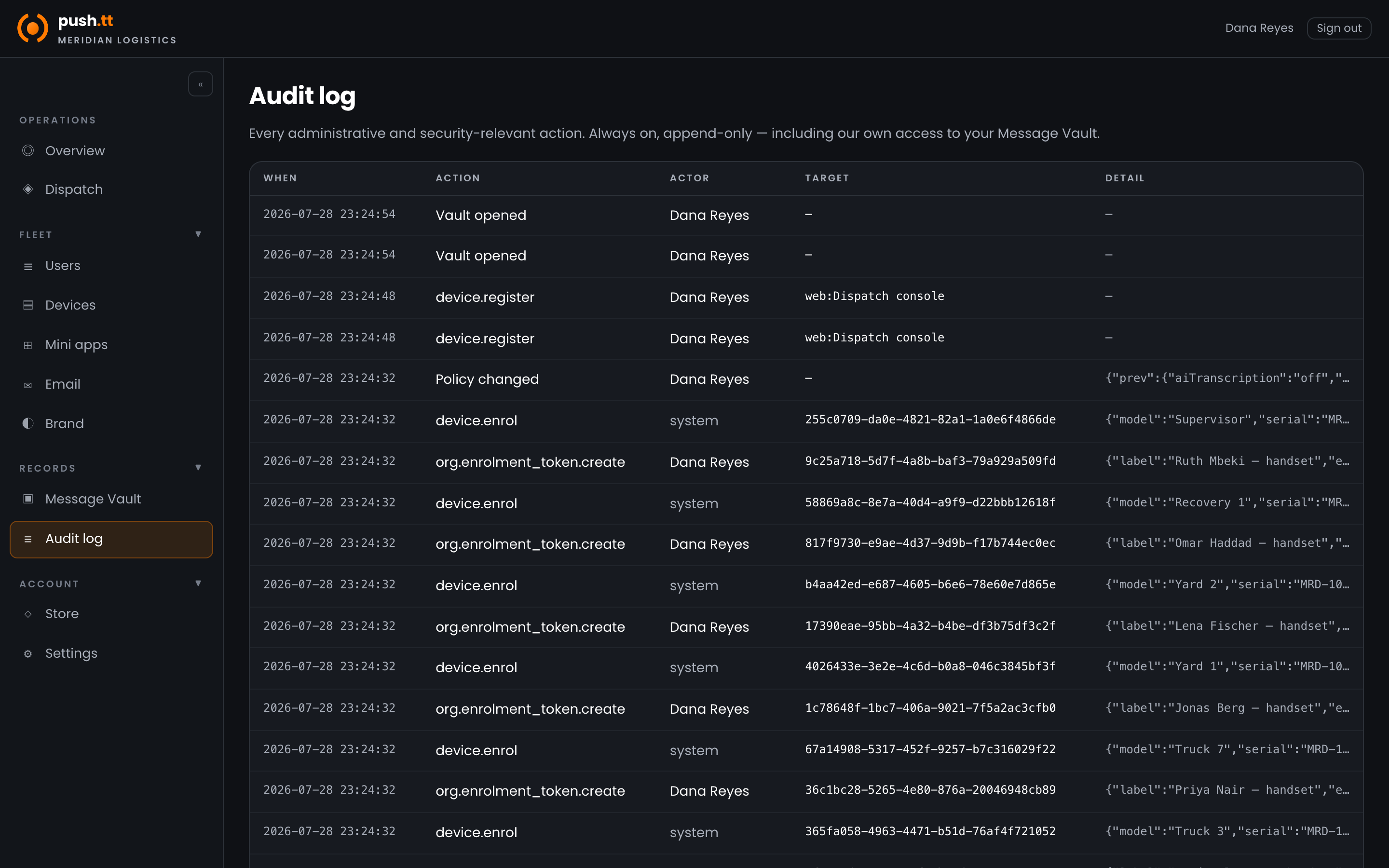Viewport: 1389px width, 868px height.
Task: Click the Overview circle icon
Action: click(27, 150)
